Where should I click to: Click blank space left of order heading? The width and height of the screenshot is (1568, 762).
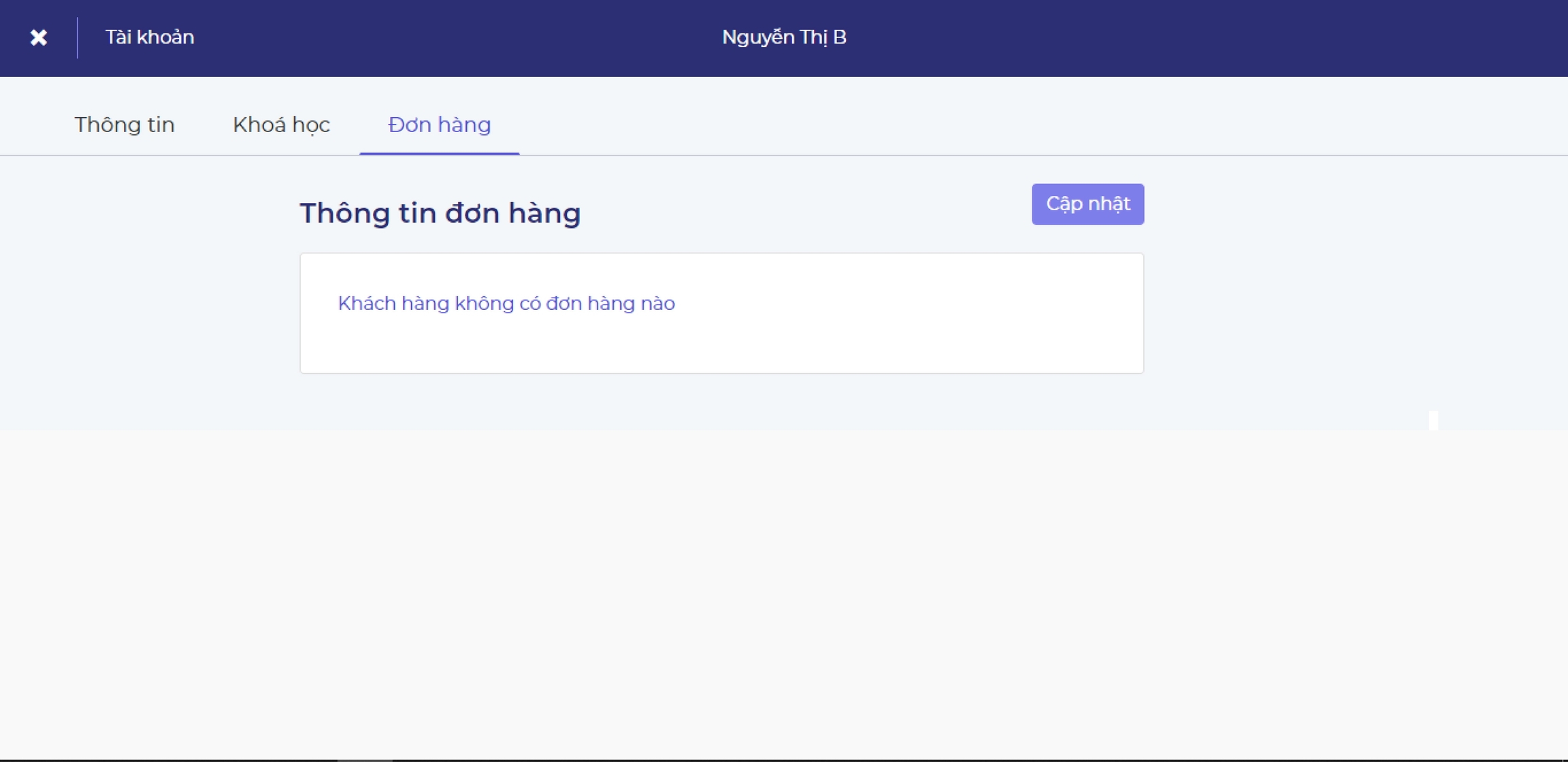(150, 213)
